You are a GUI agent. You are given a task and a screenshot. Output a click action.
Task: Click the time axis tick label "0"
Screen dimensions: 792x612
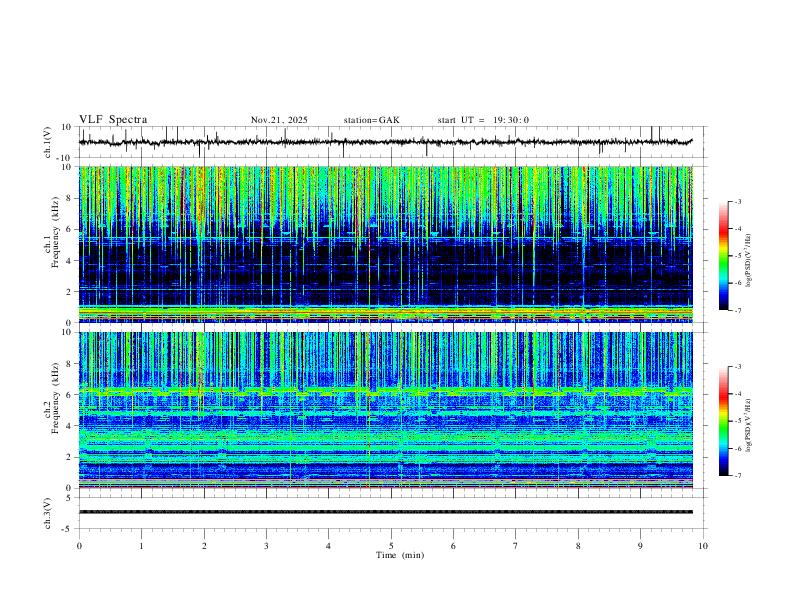(79, 546)
